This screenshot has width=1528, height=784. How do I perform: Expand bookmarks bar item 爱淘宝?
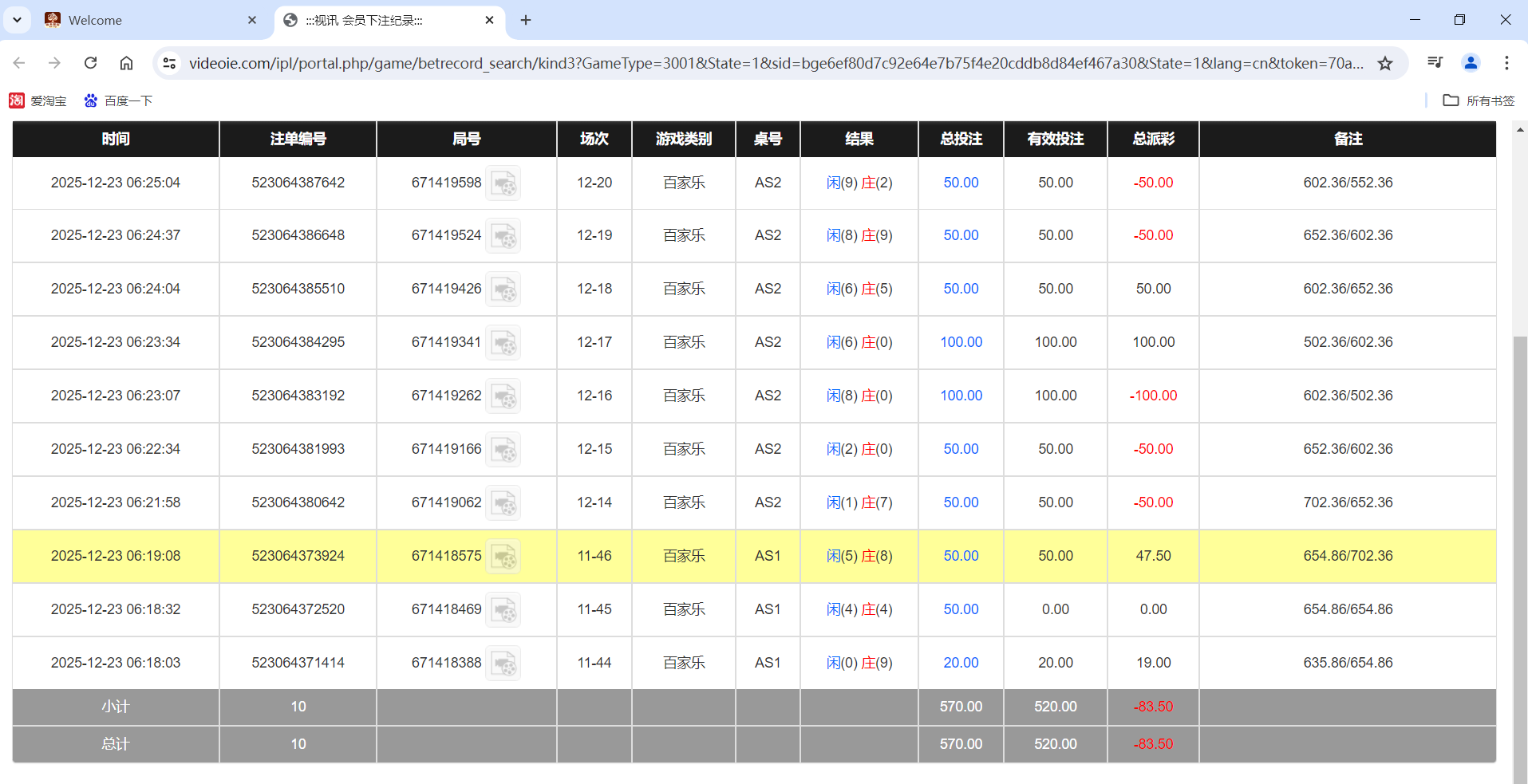[37, 100]
